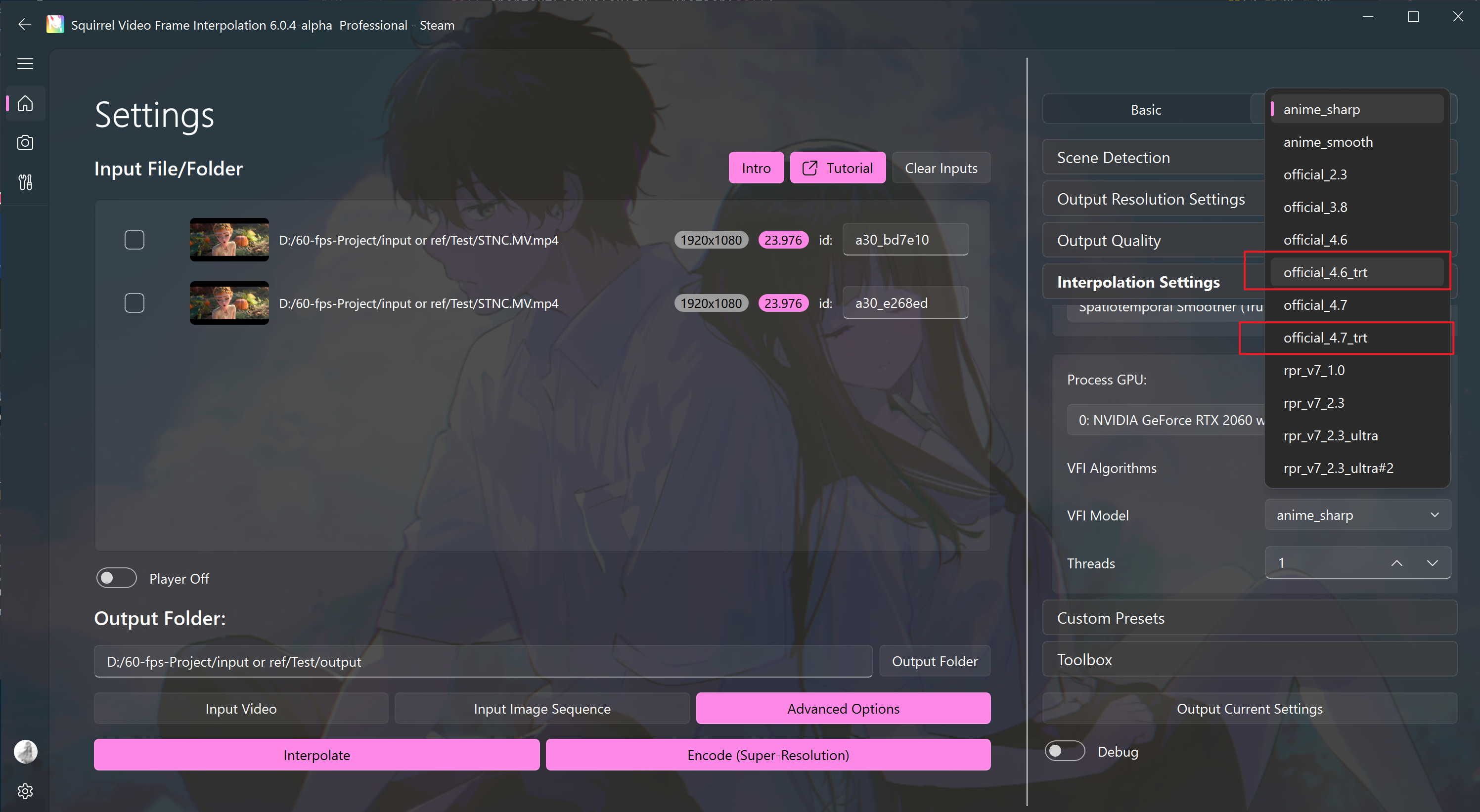Click the Intro button
The image size is (1480, 812).
tap(756, 168)
